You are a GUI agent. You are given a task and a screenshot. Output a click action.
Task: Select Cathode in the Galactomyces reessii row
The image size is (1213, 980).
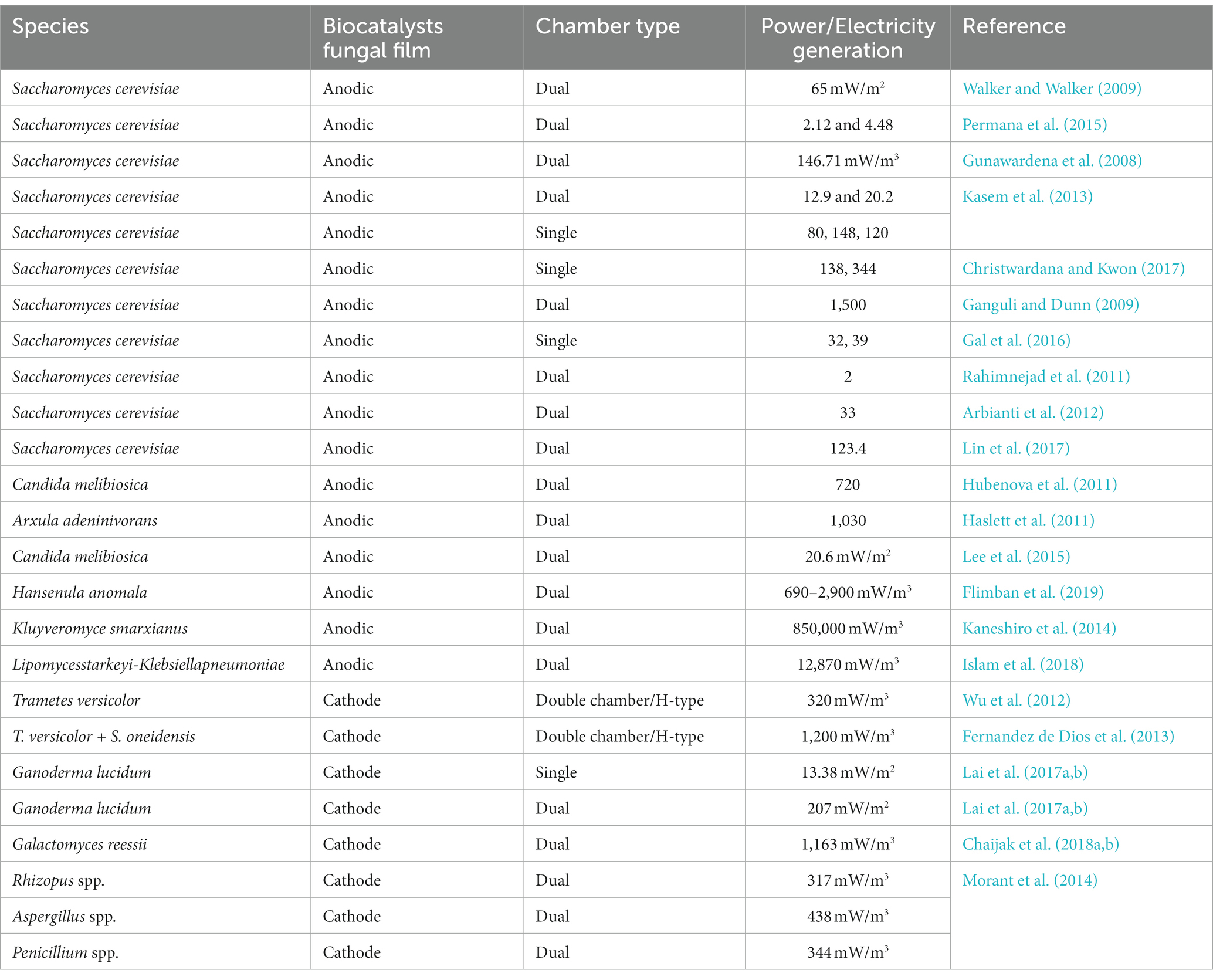coord(352,845)
